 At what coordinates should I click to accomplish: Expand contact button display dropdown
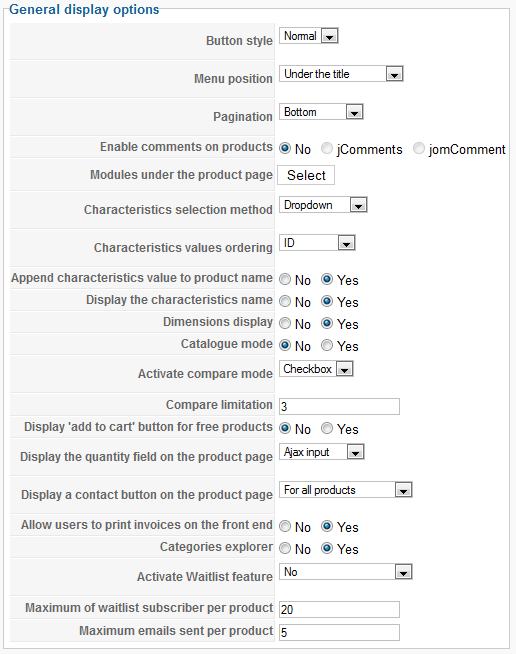coord(345,490)
